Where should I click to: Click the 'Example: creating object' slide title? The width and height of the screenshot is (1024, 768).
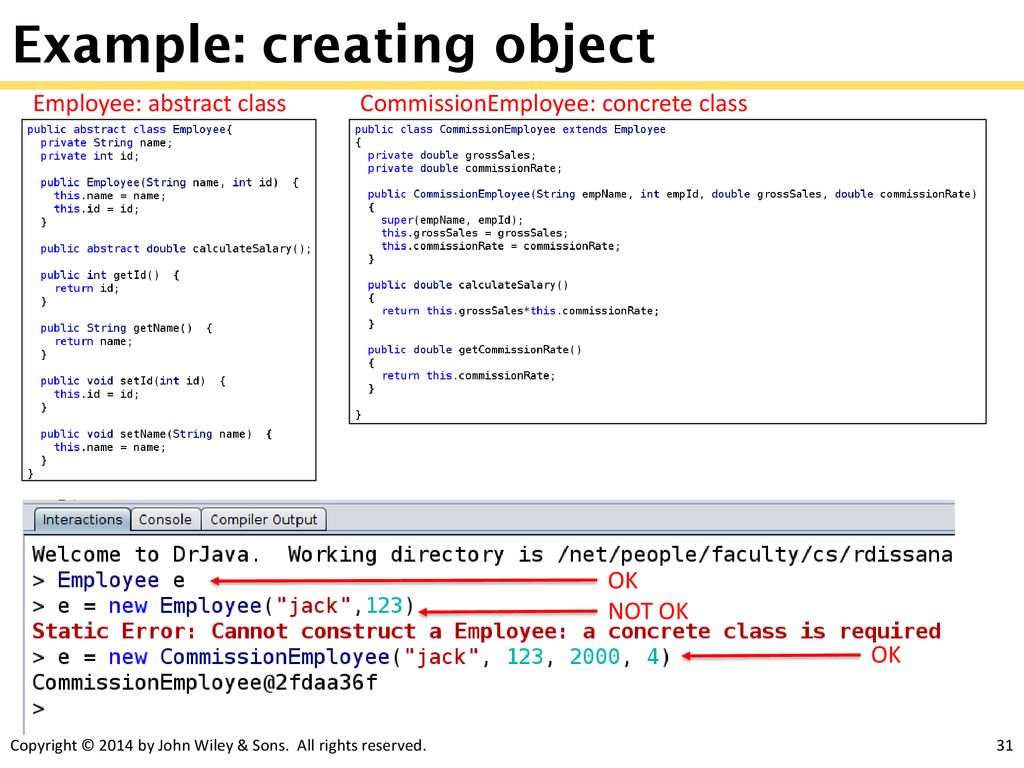tap(334, 45)
